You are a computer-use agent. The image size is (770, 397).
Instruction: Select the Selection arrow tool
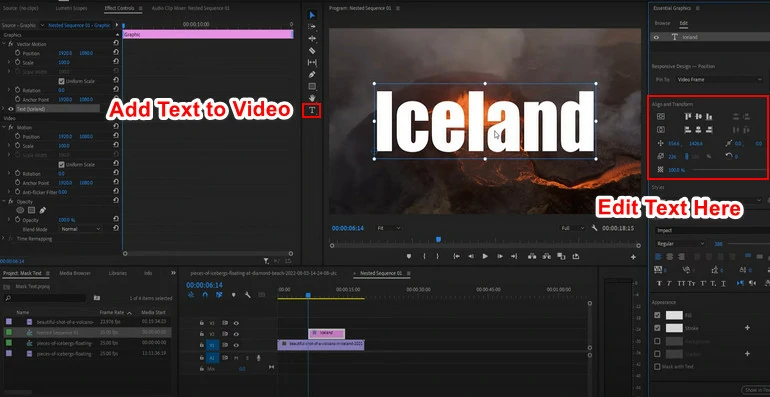[x=312, y=15]
